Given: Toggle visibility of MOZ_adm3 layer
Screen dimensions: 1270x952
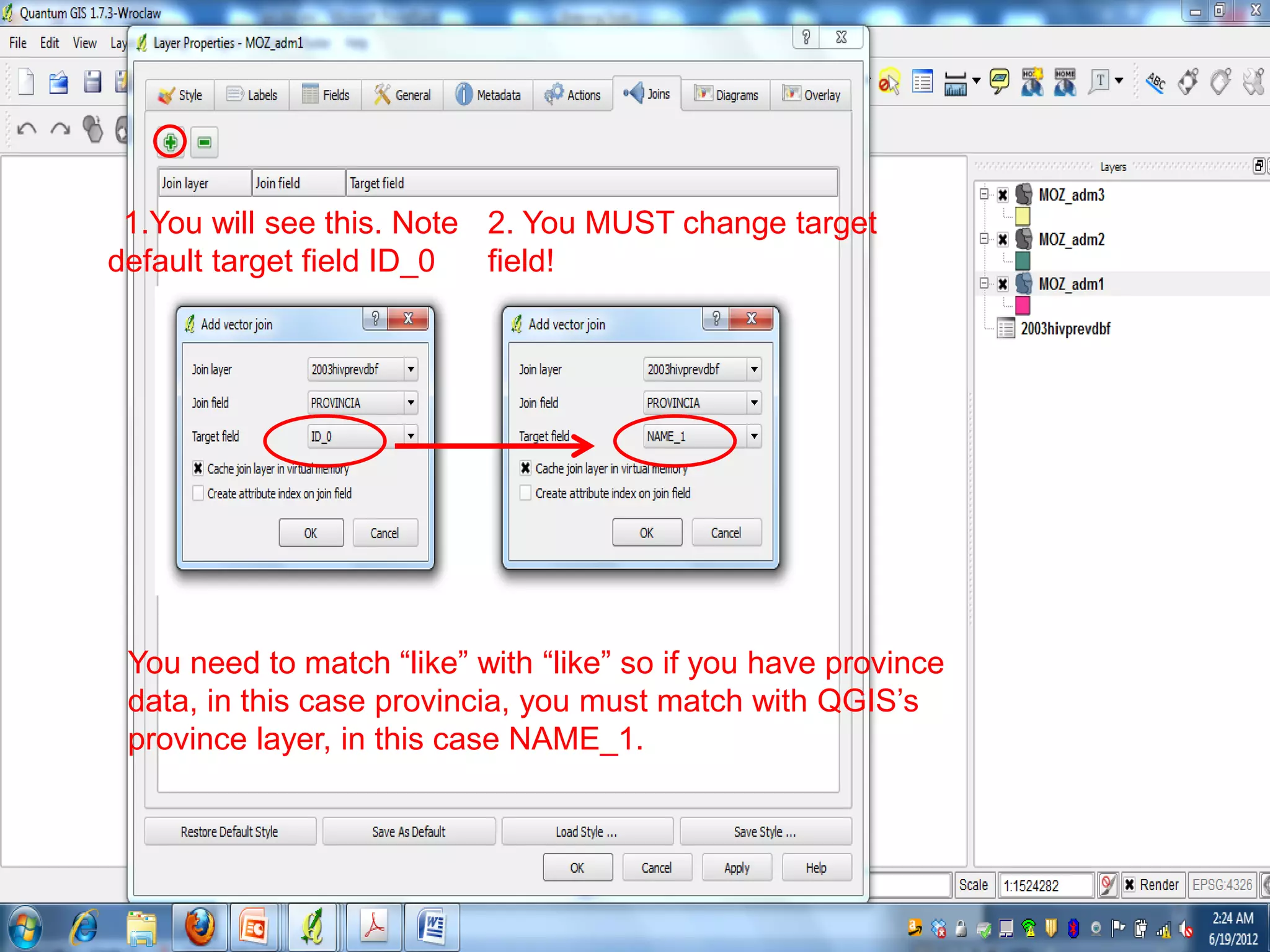Looking at the screenshot, I should 1003,195.
